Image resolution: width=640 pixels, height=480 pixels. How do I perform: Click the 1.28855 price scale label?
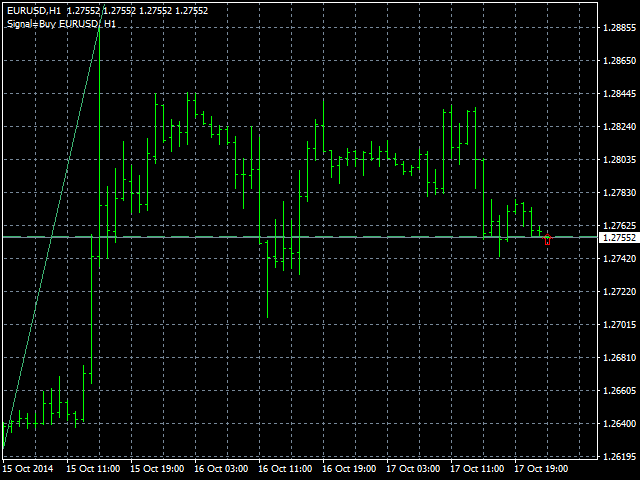click(620, 28)
